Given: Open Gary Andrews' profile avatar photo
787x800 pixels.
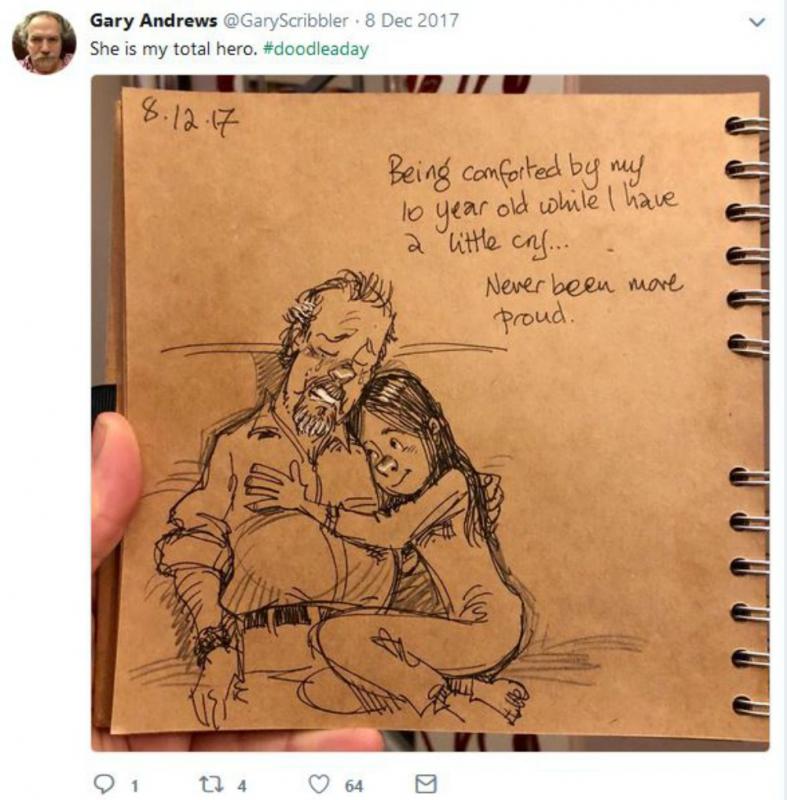Looking at the screenshot, I should 44,43.
